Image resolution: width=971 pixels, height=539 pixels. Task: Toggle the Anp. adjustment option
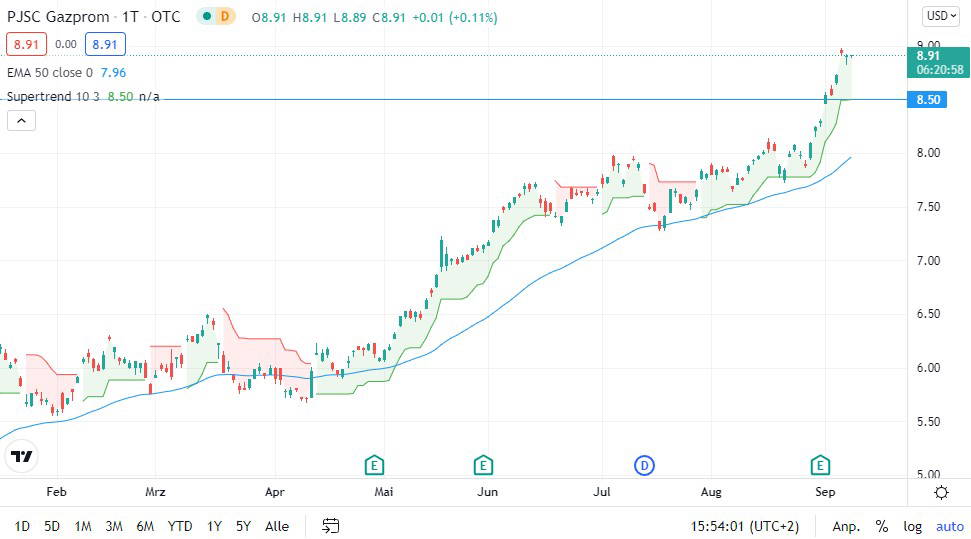tap(846, 526)
